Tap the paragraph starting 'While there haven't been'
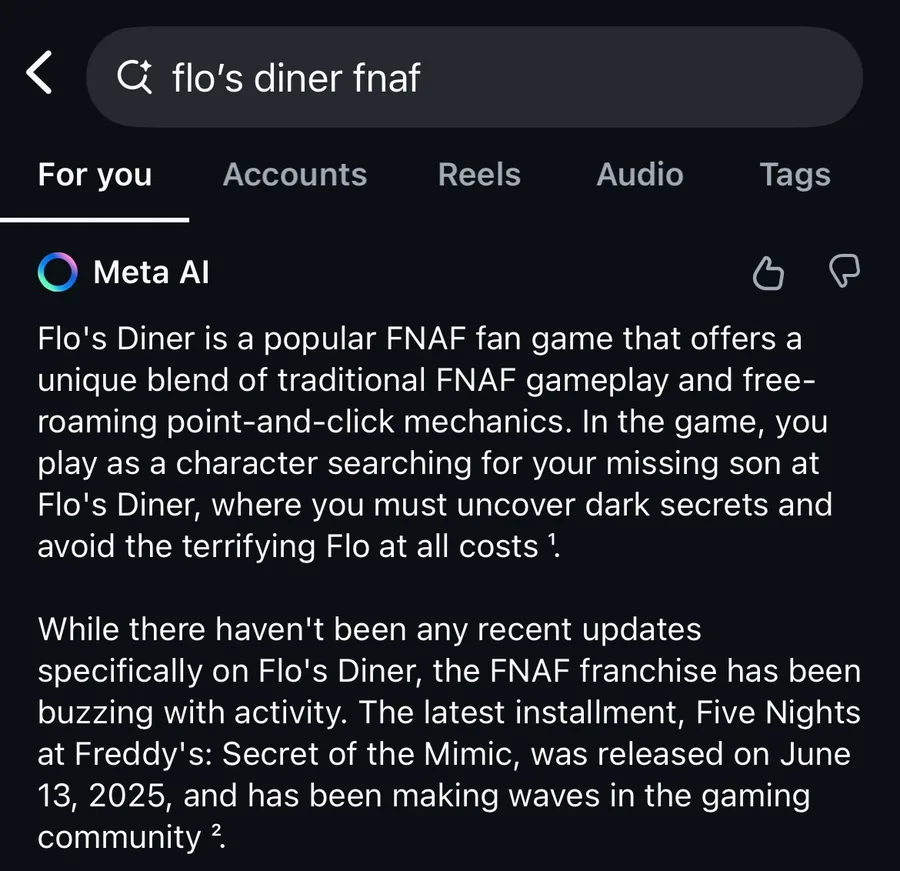 [449, 733]
